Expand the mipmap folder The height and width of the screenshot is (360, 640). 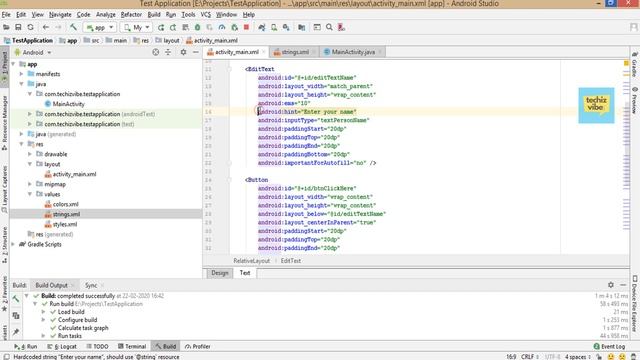29,184
